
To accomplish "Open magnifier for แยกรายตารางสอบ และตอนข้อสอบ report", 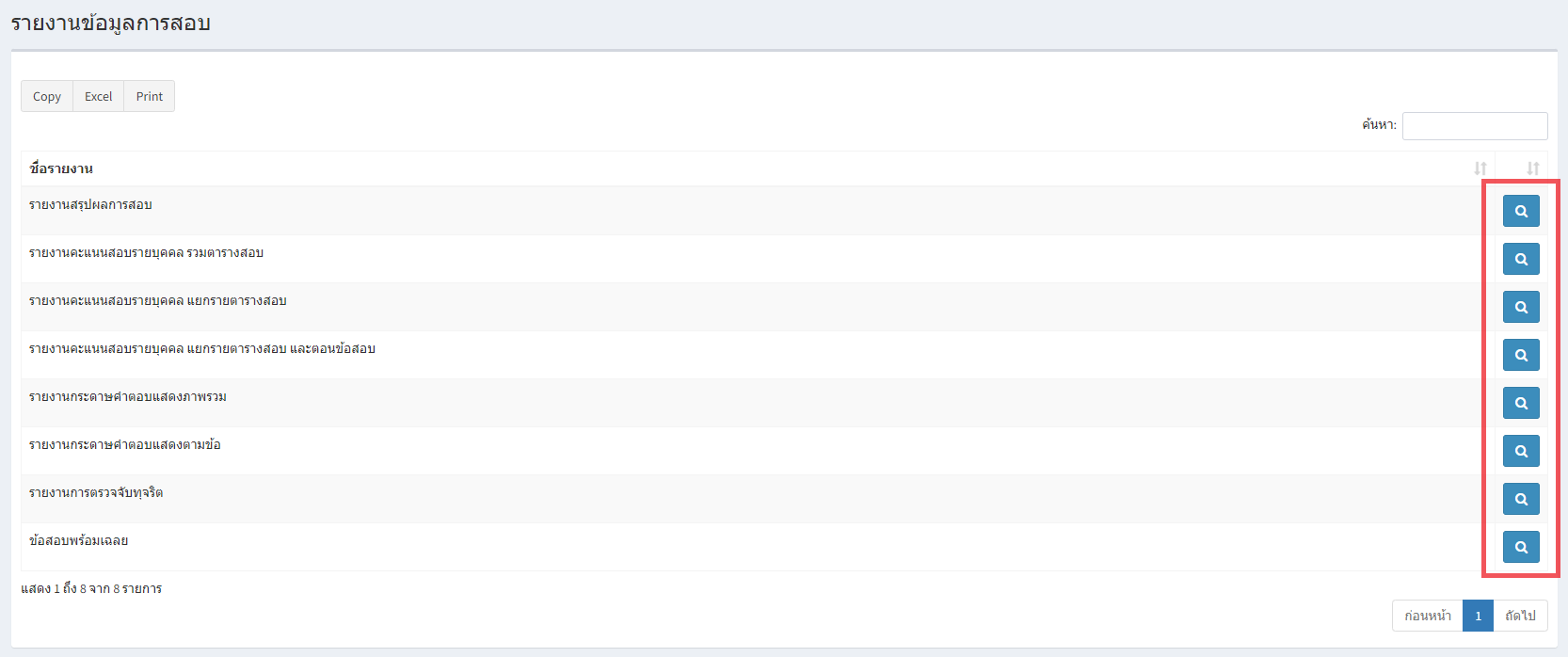I will 1521,355.
